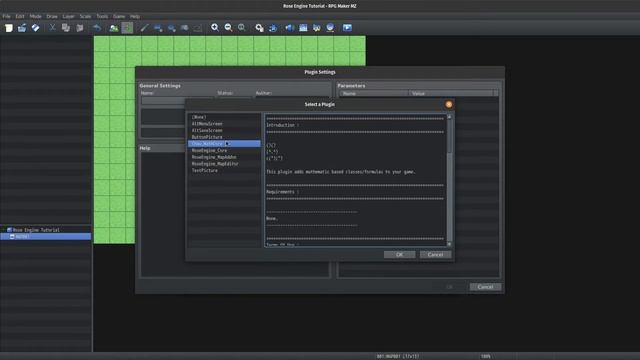Click OK in Select a Plugin dialog
The width and height of the screenshot is (640, 360).
click(x=400, y=254)
